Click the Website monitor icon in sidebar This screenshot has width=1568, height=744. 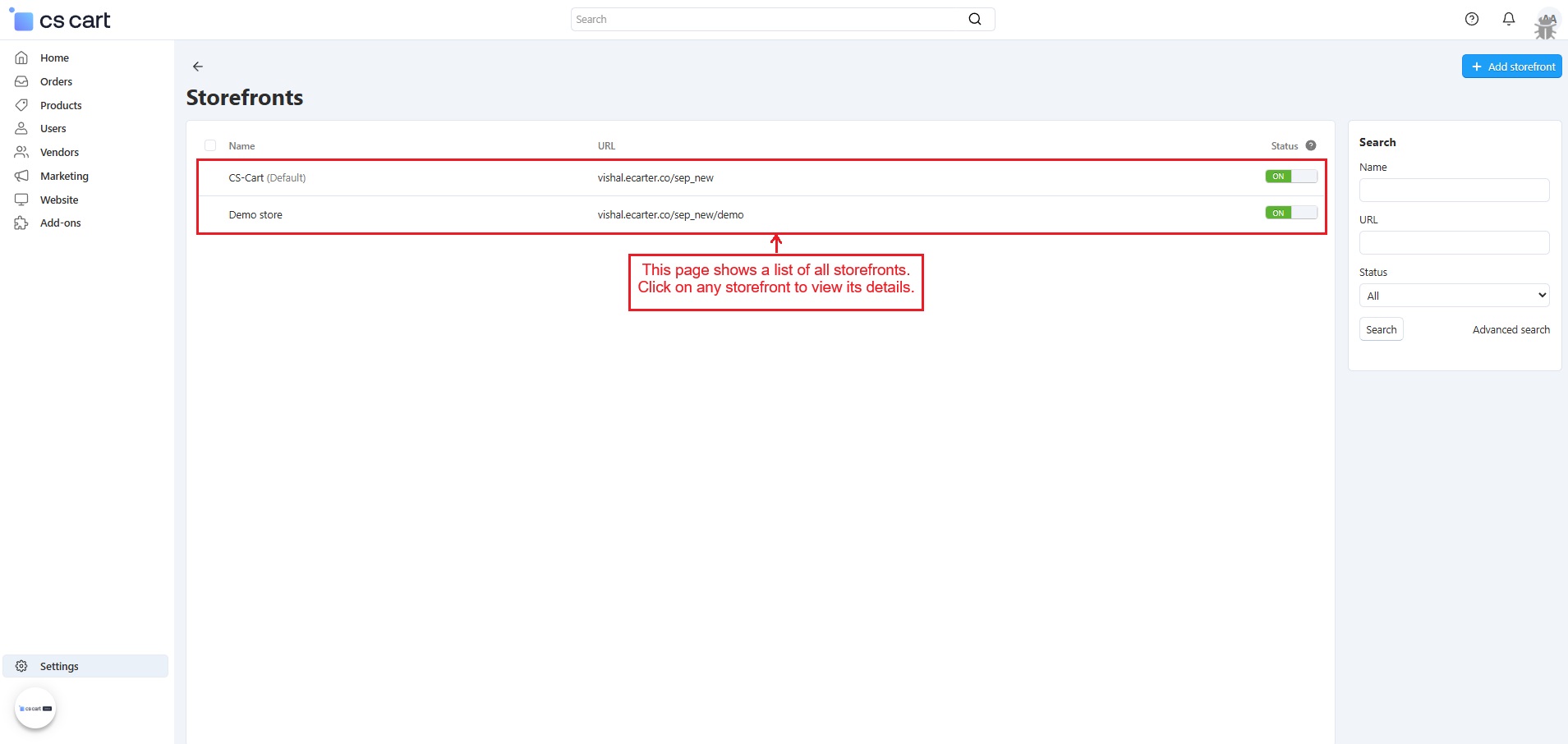[21, 200]
